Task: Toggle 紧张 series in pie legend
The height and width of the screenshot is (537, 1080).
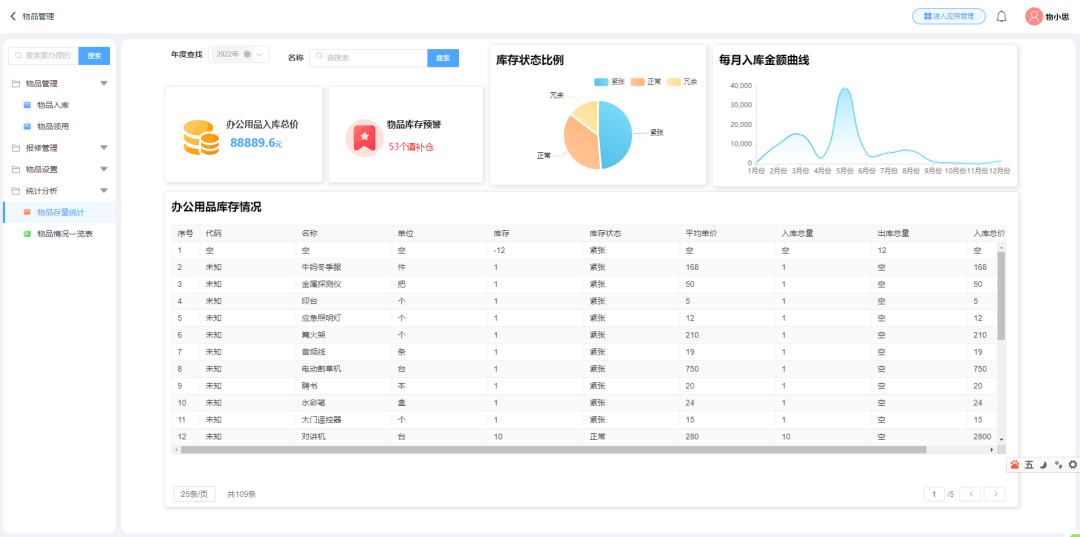Action: tap(610, 81)
